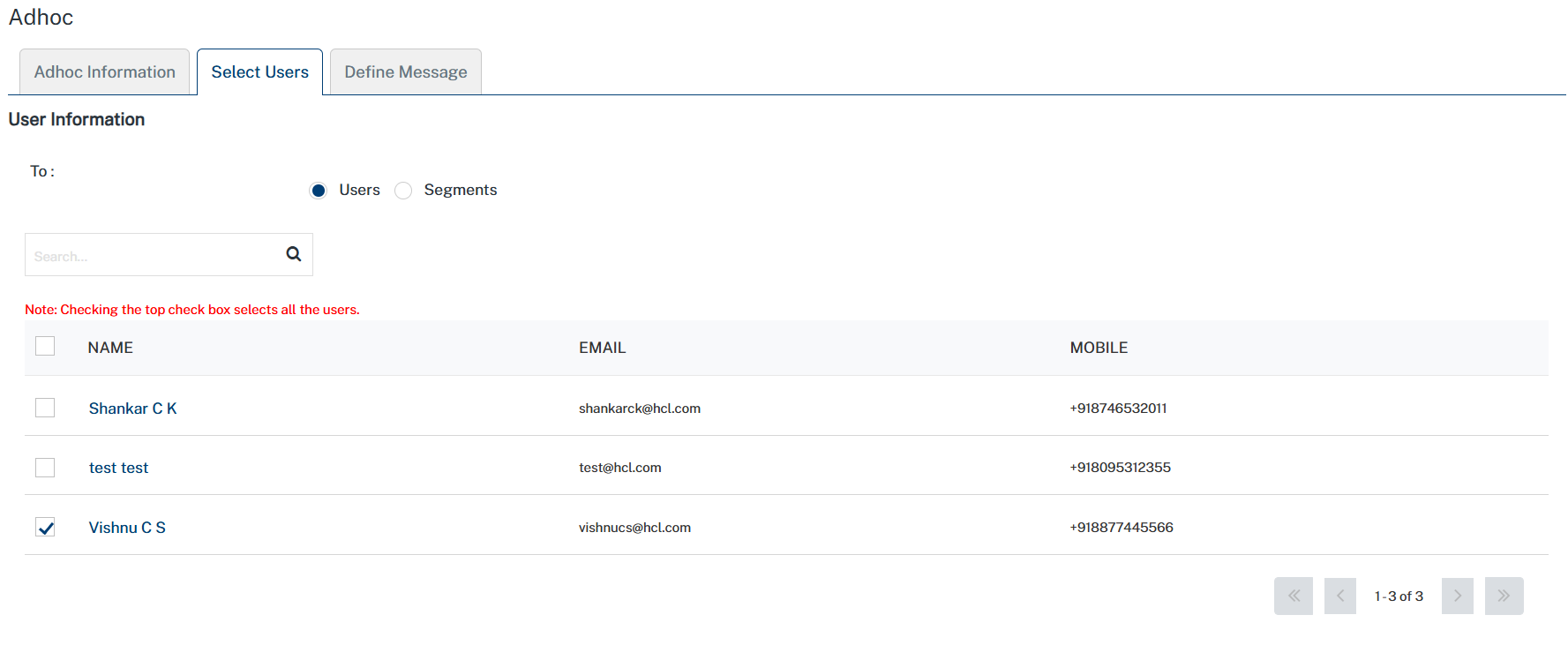The image size is (1568, 645).
Task: Select the Shankar C K checkbox
Action: coord(45,408)
